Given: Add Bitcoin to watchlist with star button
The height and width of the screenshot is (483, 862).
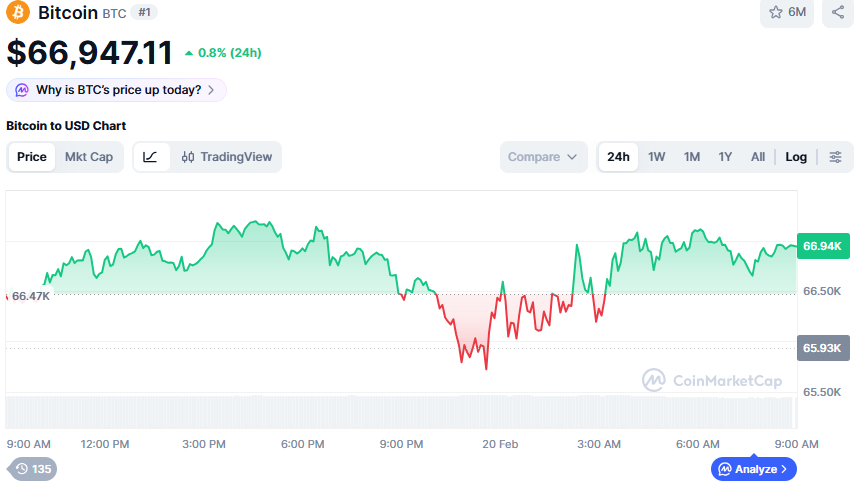Looking at the screenshot, I should click(788, 13).
